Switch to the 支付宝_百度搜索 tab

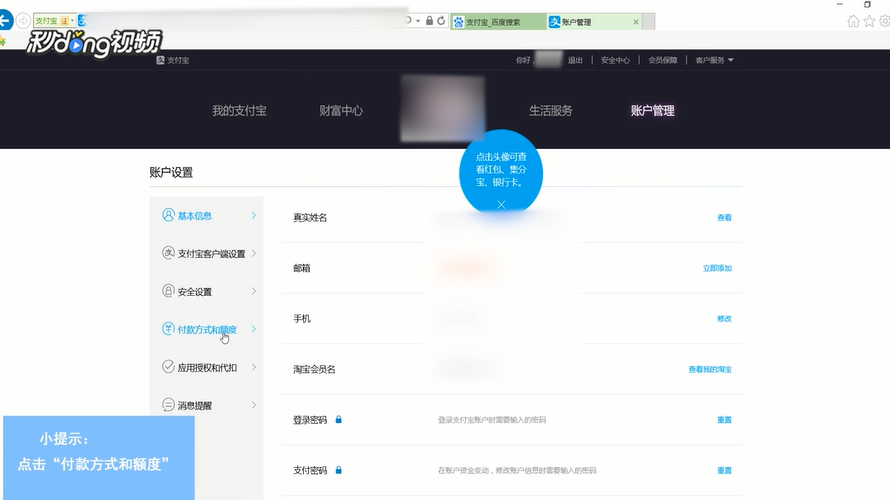498,22
